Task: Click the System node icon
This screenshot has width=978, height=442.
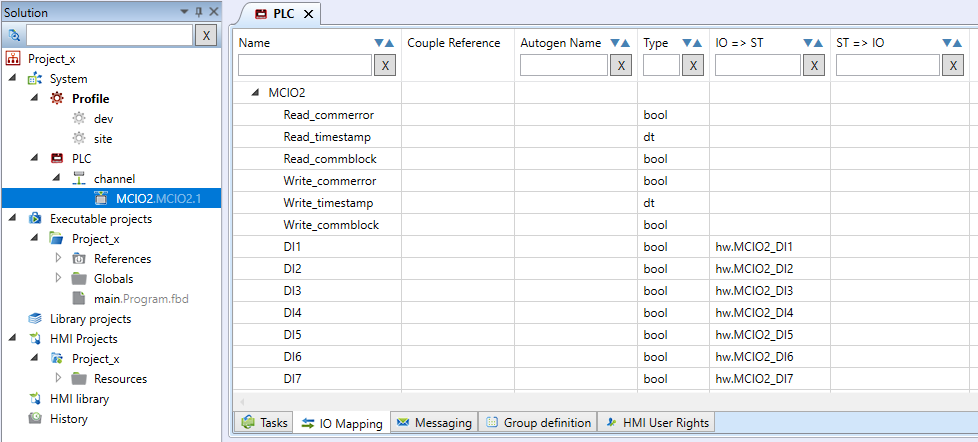Action: [x=35, y=79]
